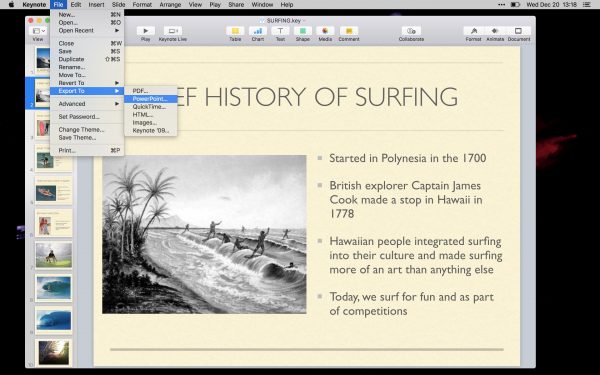Insert a Table from the toolbar

pyautogui.click(x=235, y=31)
